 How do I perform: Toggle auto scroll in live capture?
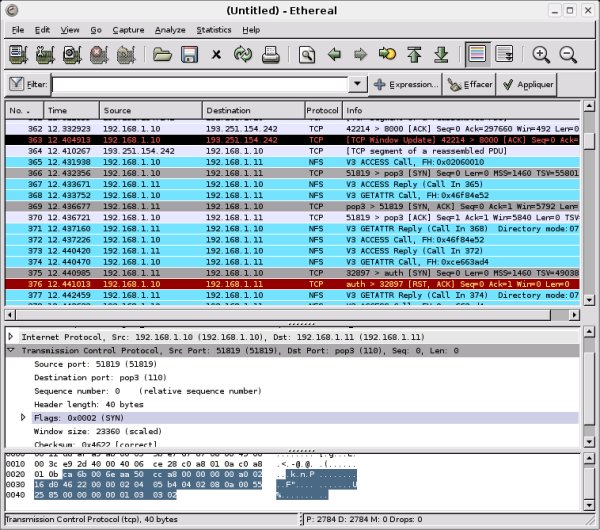504,55
